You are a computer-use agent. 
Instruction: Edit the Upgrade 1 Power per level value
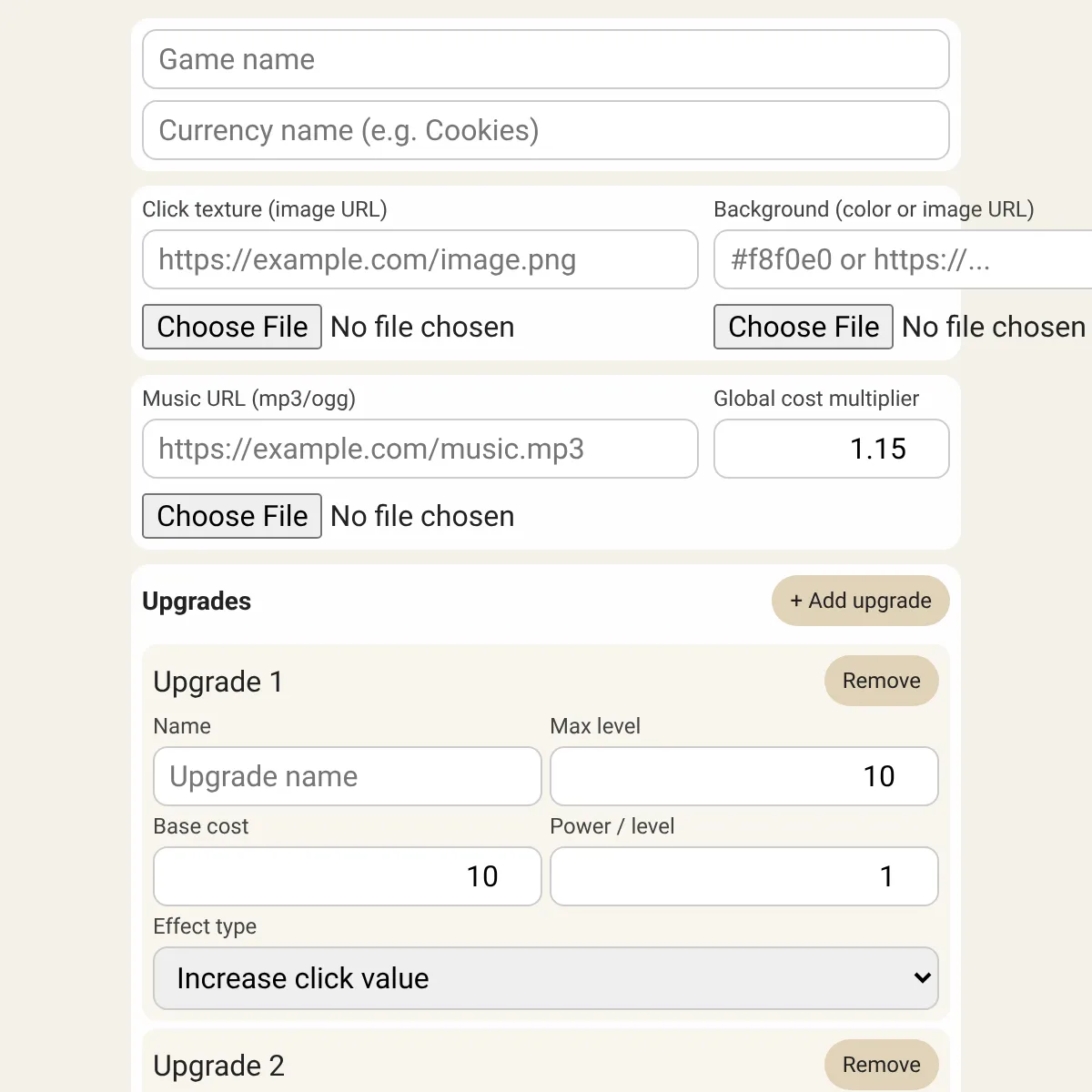(x=744, y=876)
